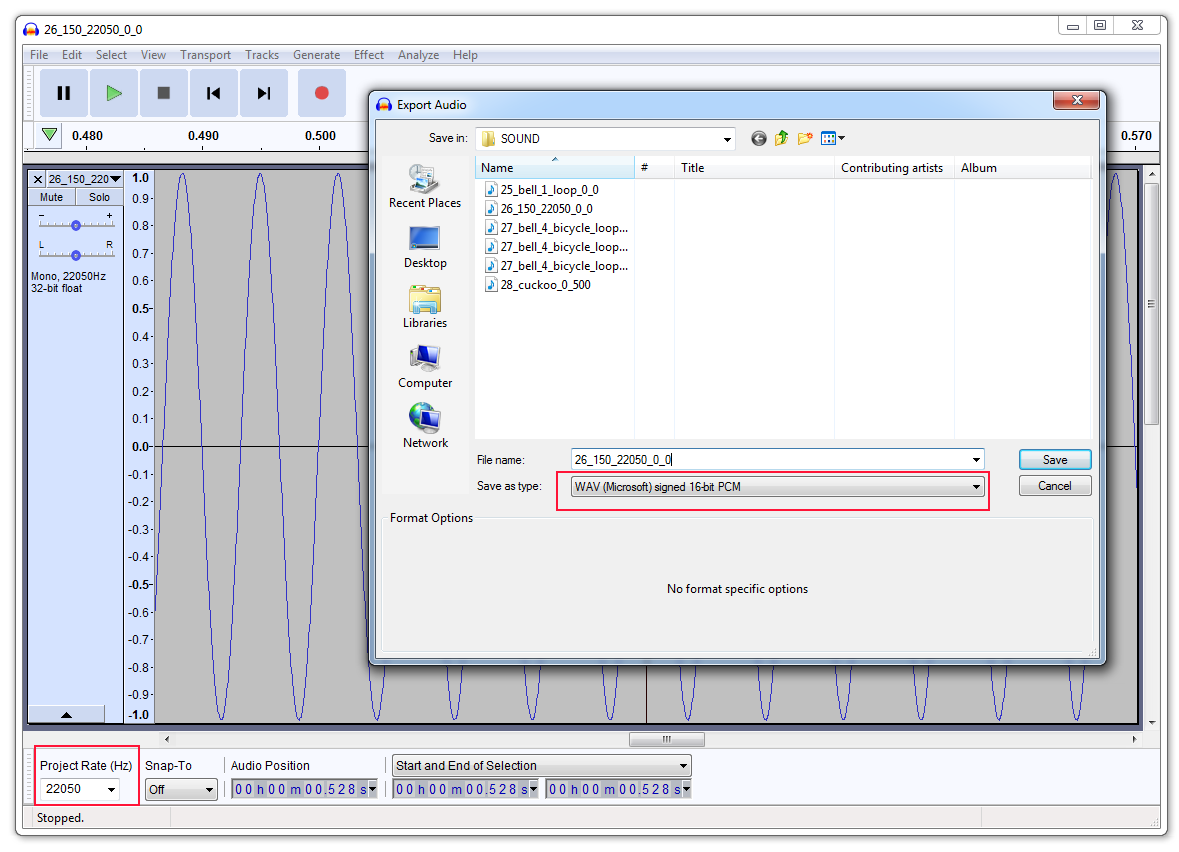Click the green Play button
The width and height of the screenshot is (1179, 852).
pyautogui.click(x=114, y=93)
